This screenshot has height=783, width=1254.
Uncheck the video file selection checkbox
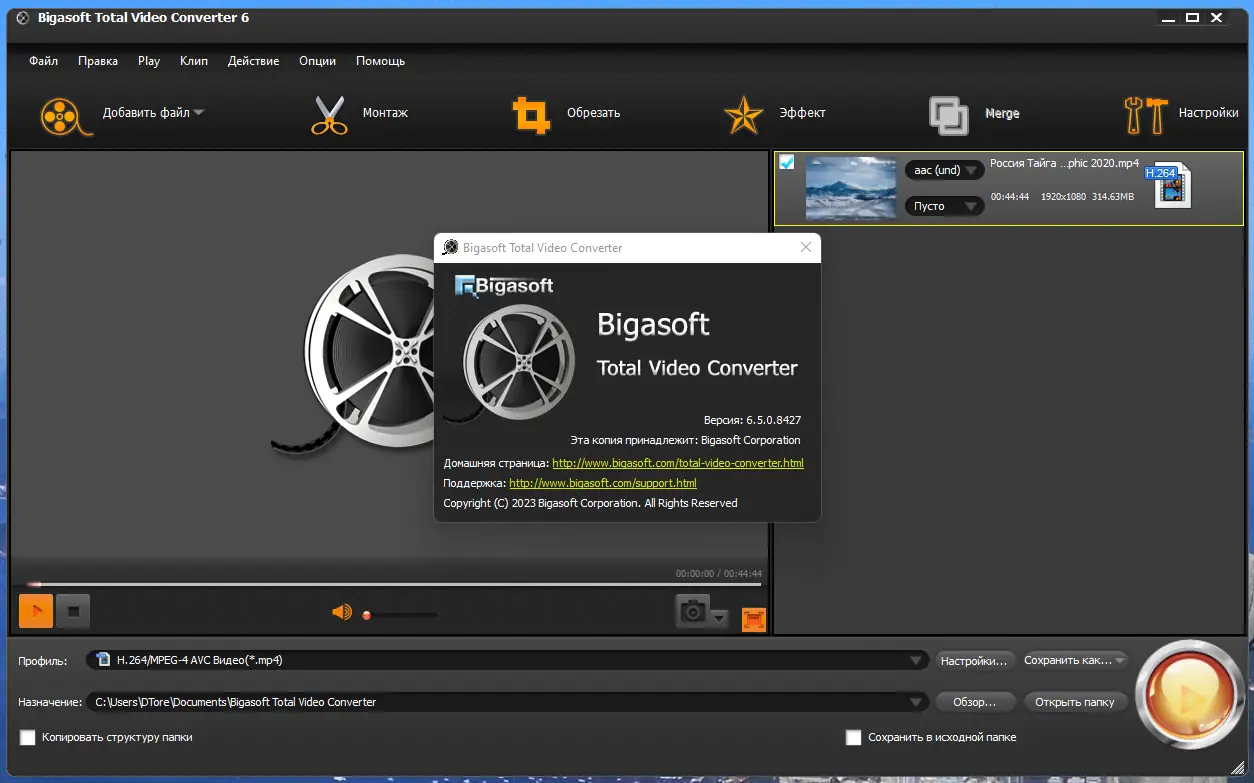(x=785, y=160)
